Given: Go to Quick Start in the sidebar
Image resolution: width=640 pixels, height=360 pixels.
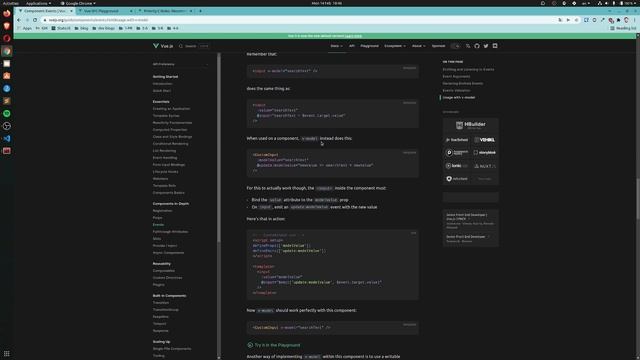Looking at the screenshot, I should pyautogui.click(x=162, y=91).
